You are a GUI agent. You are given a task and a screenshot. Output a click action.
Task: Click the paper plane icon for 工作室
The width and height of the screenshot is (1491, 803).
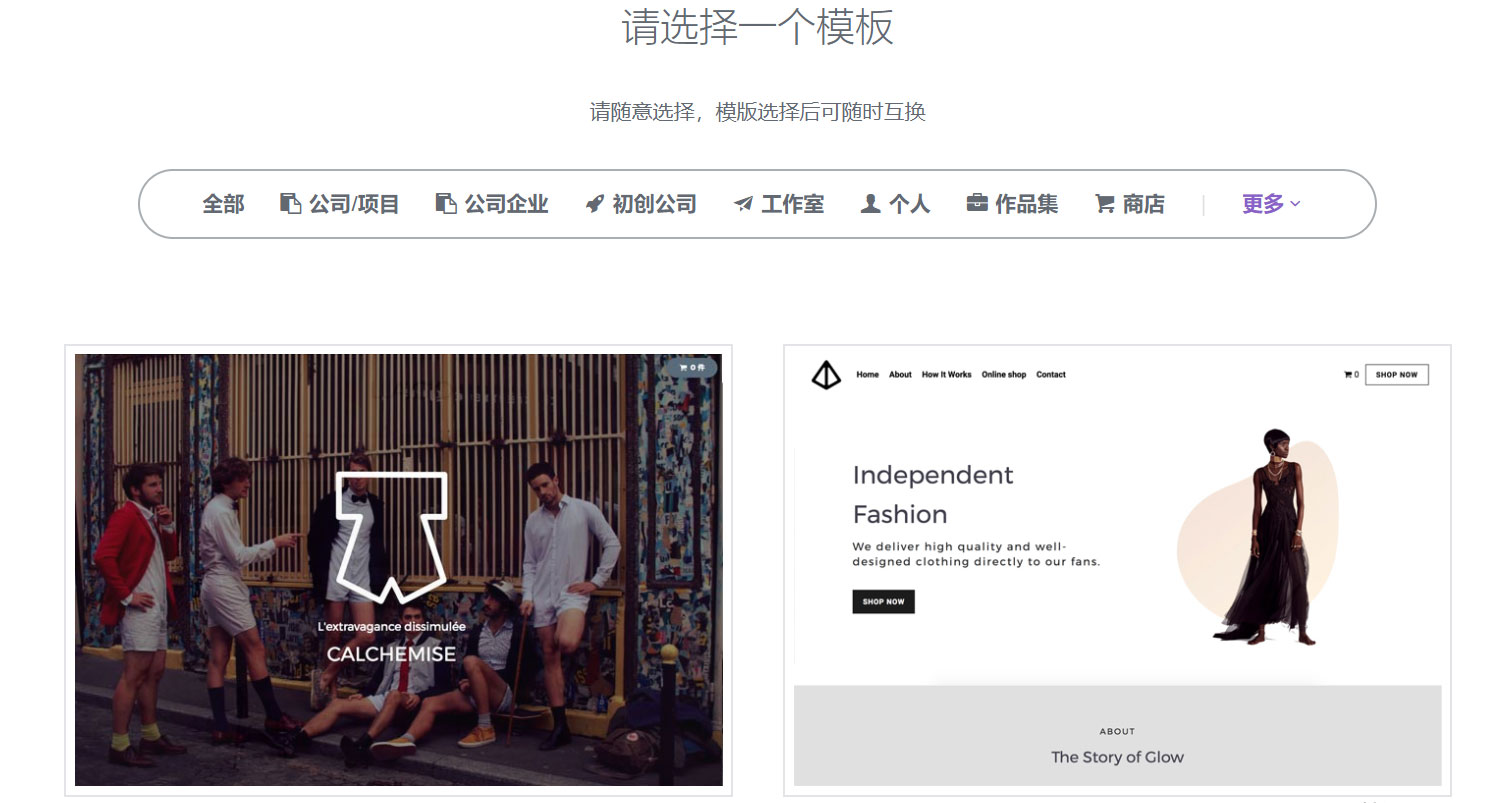(743, 204)
